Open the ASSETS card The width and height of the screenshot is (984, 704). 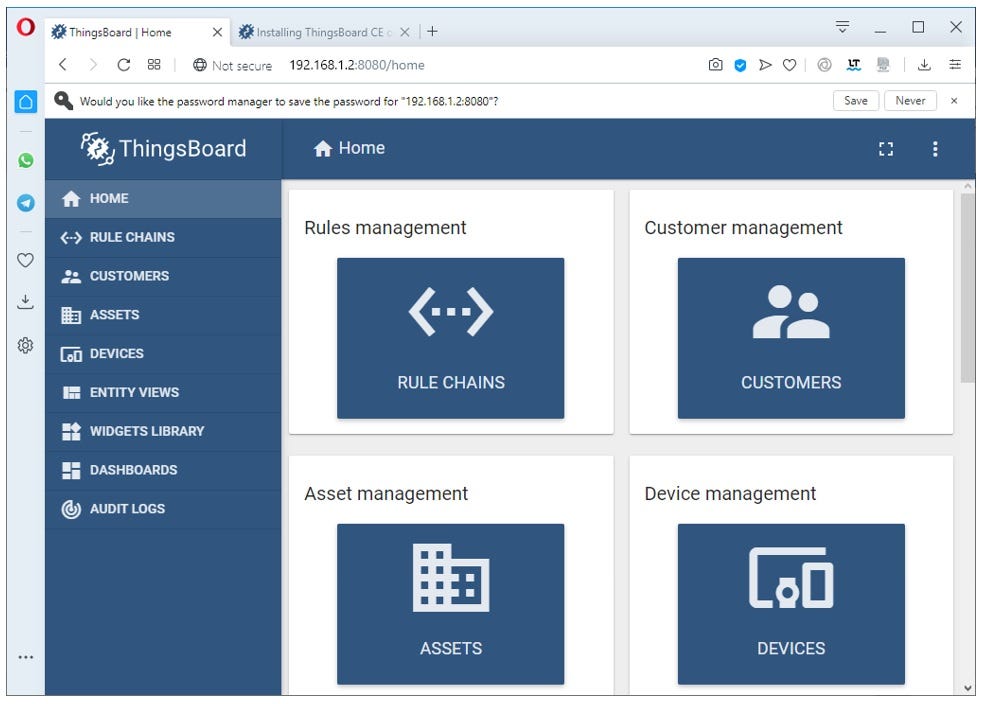pos(451,604)
